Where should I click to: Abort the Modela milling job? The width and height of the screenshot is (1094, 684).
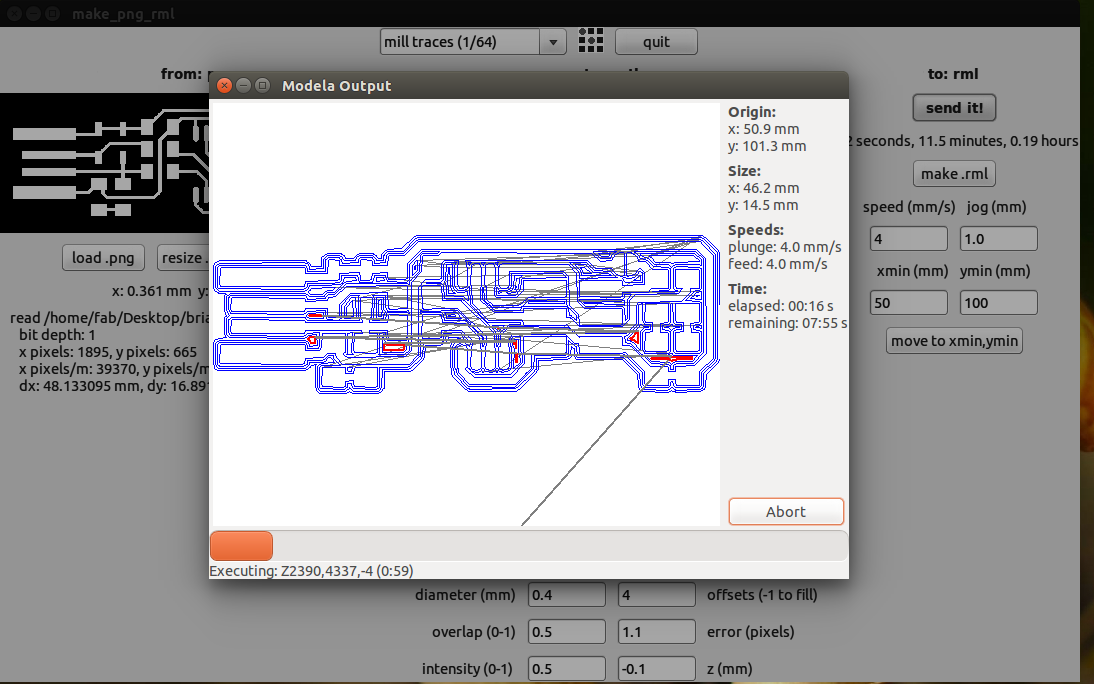(x=786, y=511)
